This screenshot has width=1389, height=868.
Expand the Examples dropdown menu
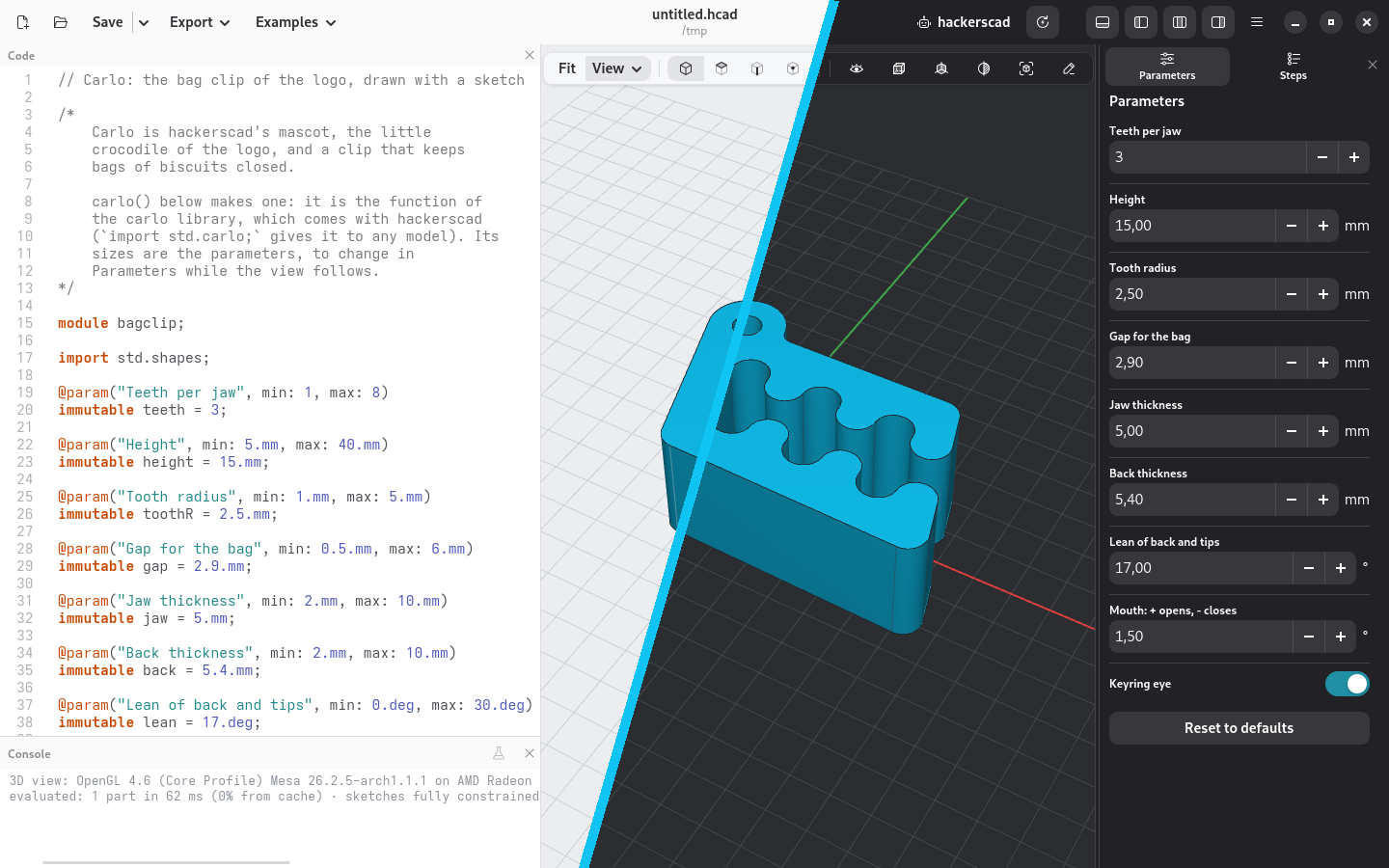(x=295, y=22)
